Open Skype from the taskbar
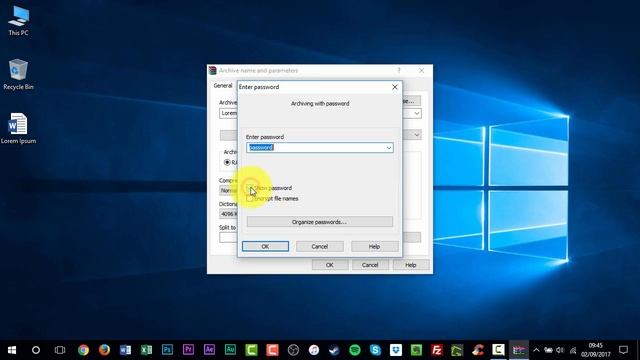 [375, 350]
